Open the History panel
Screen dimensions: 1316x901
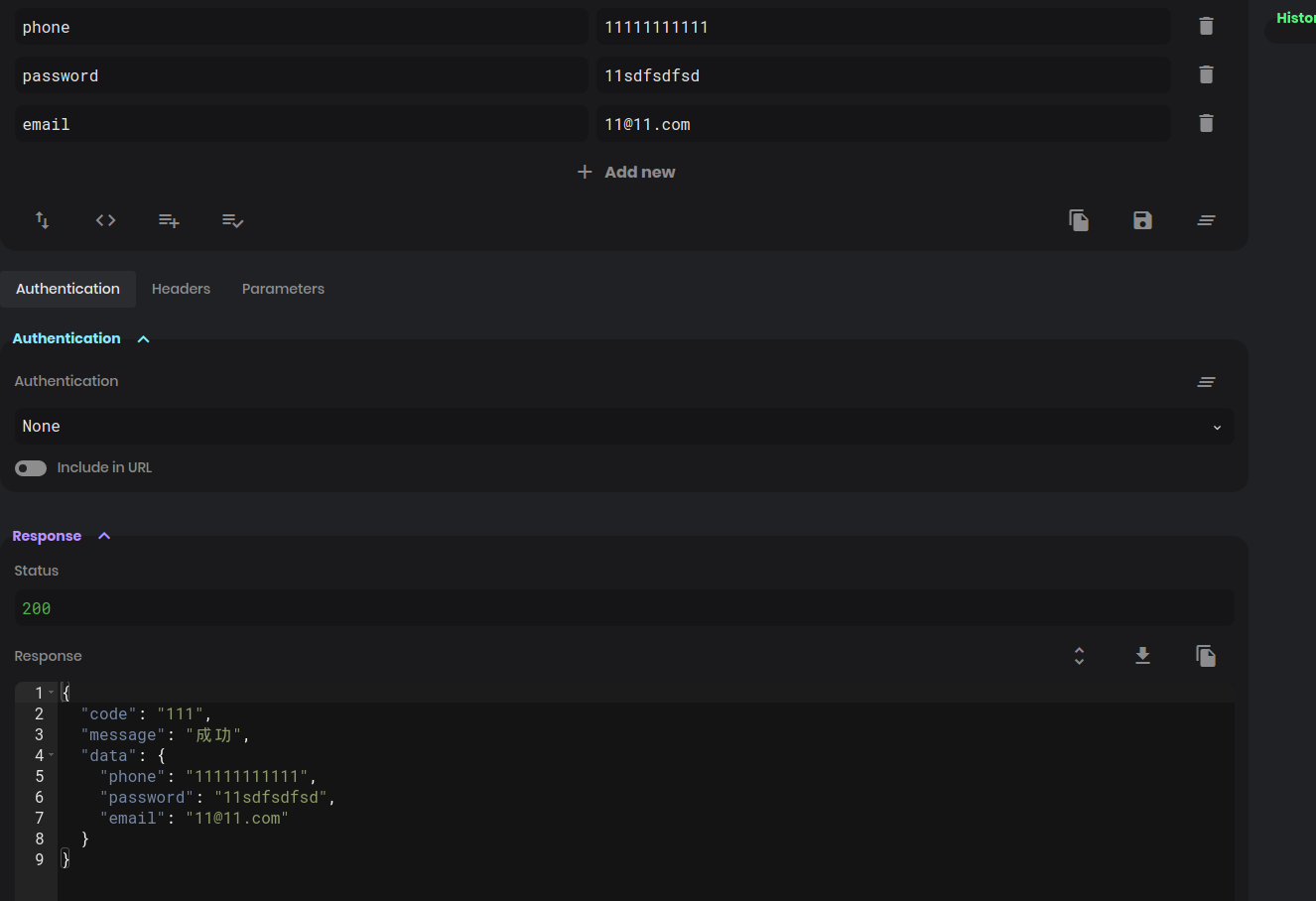pos(1295,18)
